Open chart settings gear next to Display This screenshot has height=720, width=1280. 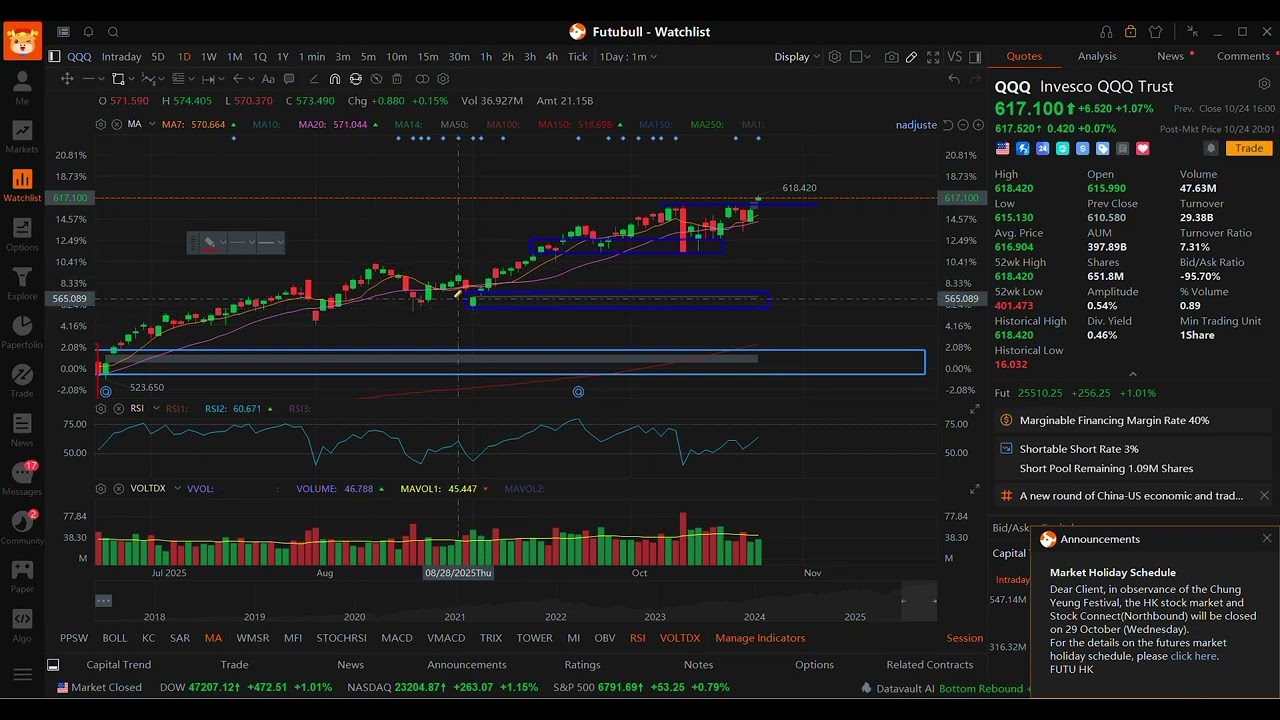click(x=834, y=57)
